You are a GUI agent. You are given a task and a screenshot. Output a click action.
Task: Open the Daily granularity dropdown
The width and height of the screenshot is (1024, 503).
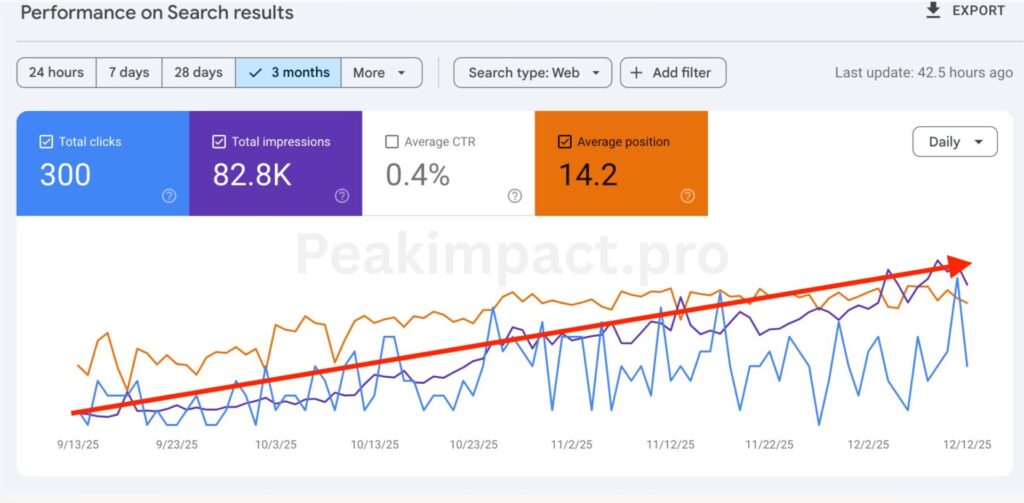pos(954,142)
